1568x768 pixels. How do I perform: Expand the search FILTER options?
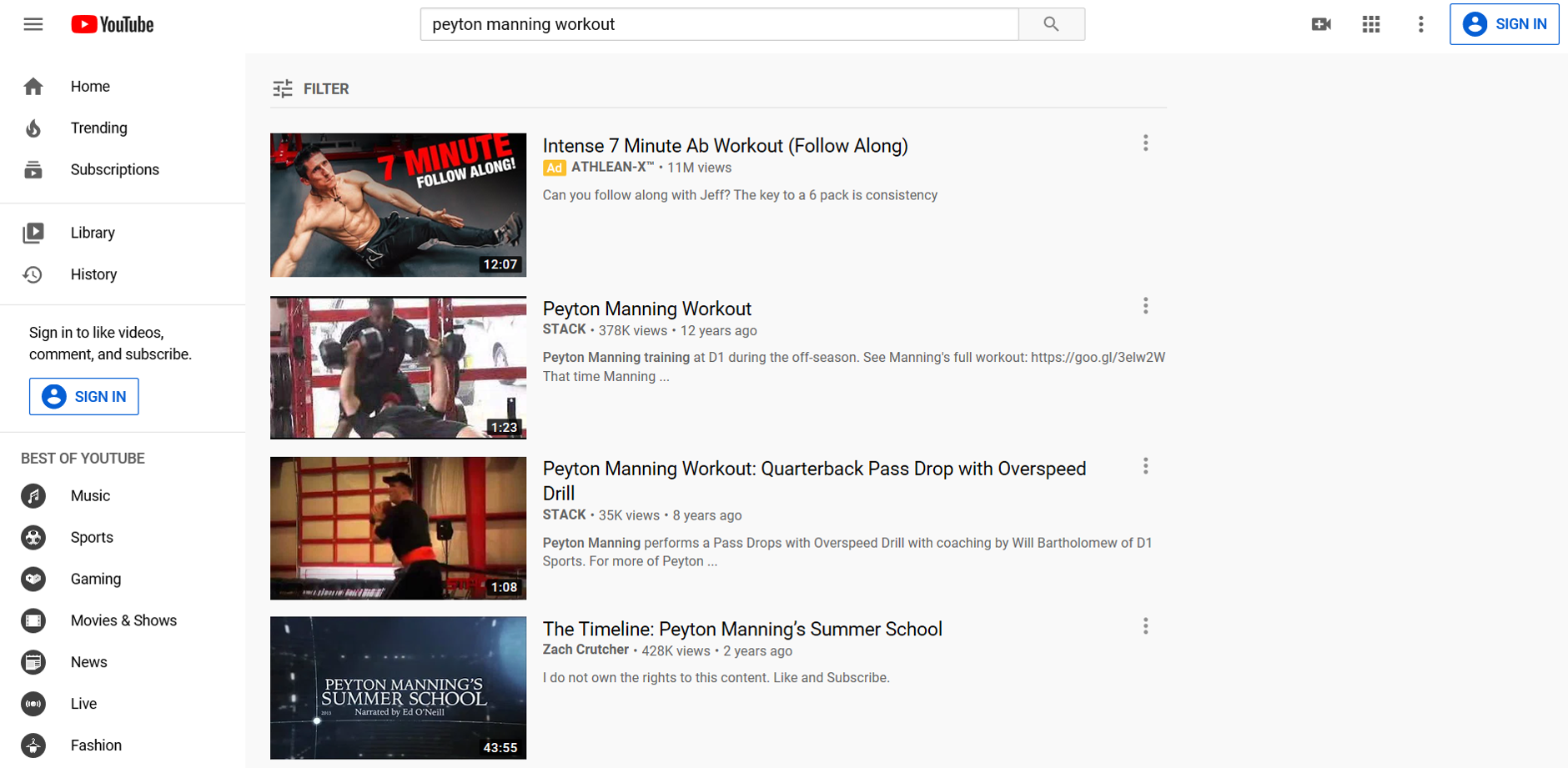pyautogui.click(x=311, y=88)
